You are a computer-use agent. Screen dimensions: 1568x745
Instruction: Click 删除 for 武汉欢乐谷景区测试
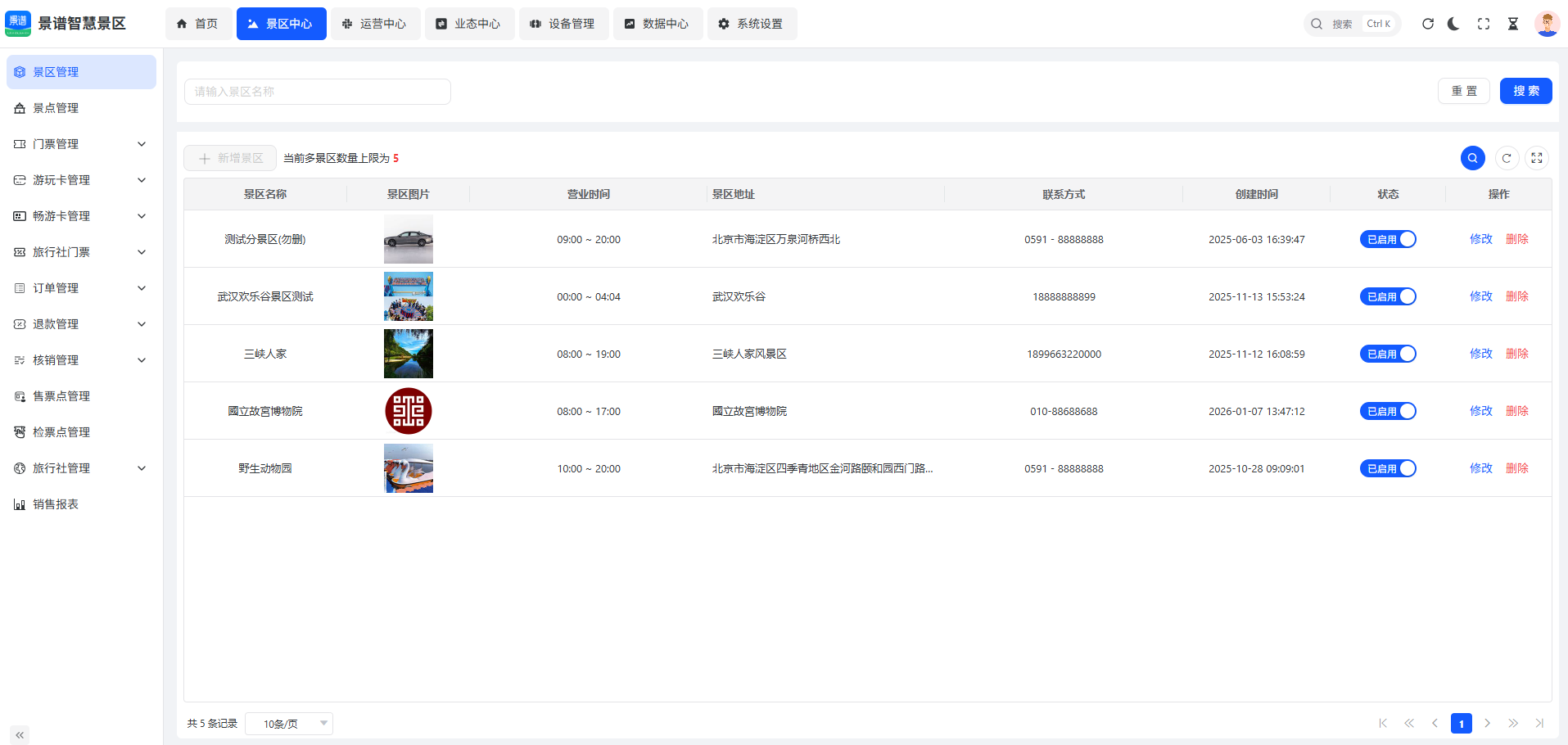(1517, 296)
